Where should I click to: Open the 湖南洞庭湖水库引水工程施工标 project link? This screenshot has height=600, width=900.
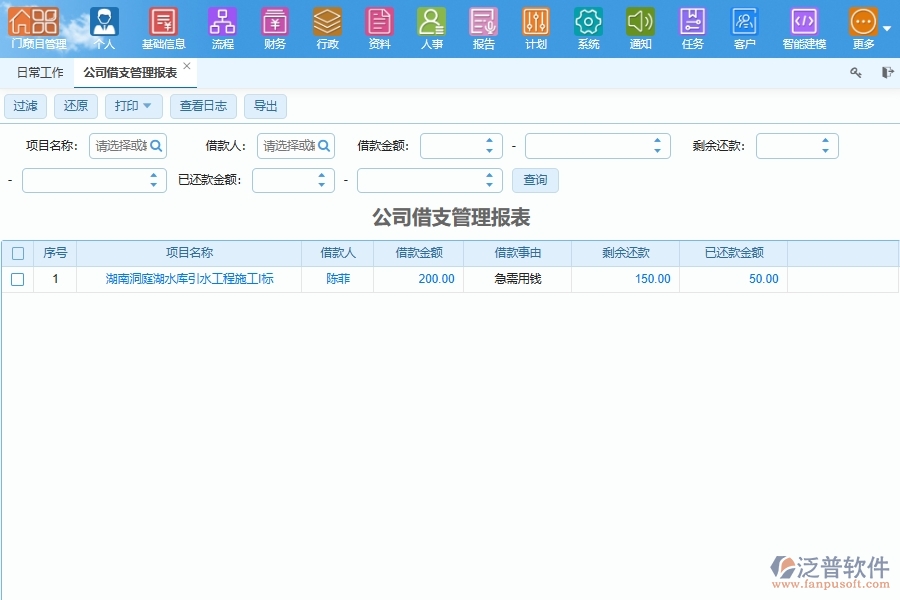tap(189, 279)
